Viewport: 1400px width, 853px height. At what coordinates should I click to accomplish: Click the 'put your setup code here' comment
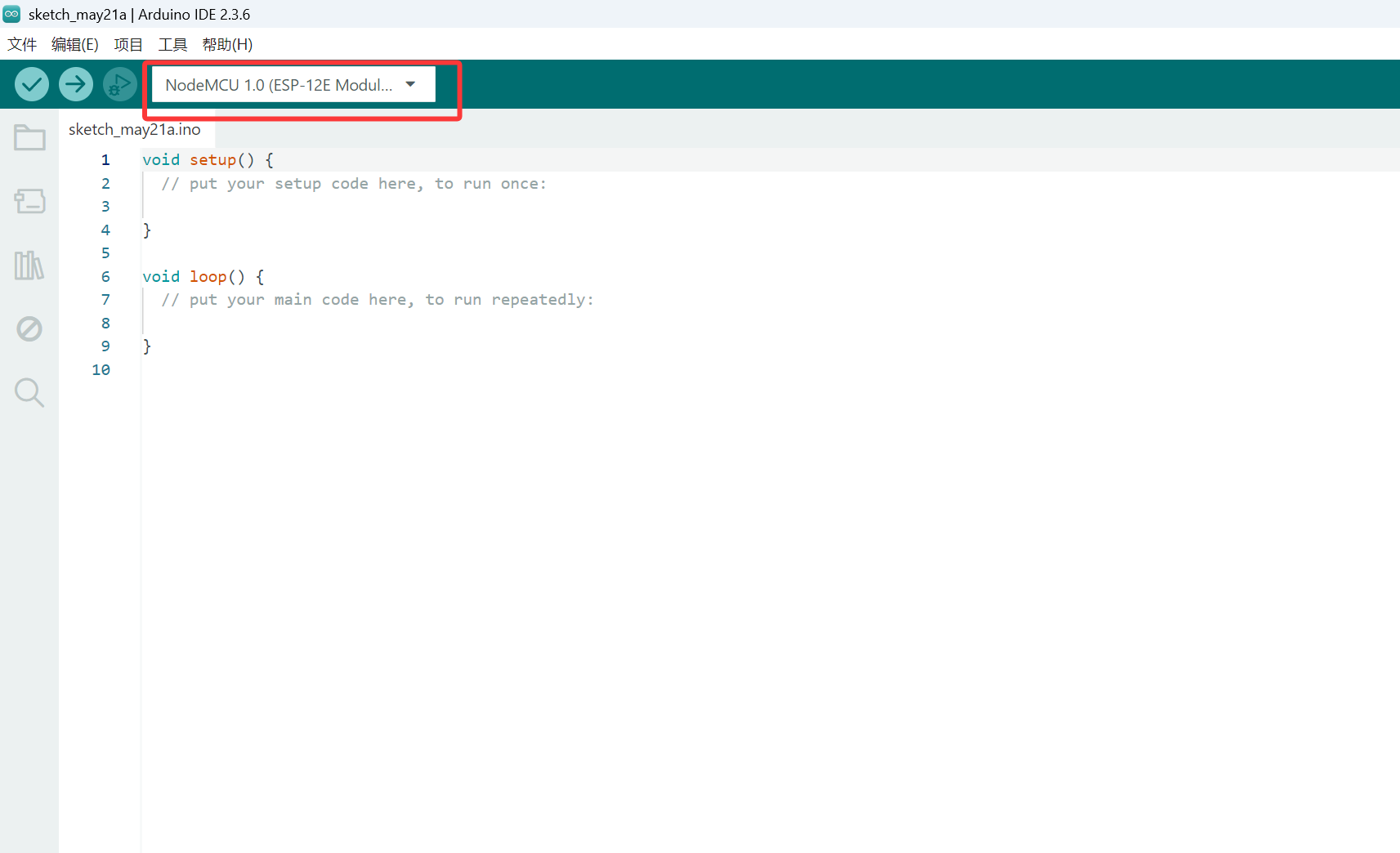point(354,184)
